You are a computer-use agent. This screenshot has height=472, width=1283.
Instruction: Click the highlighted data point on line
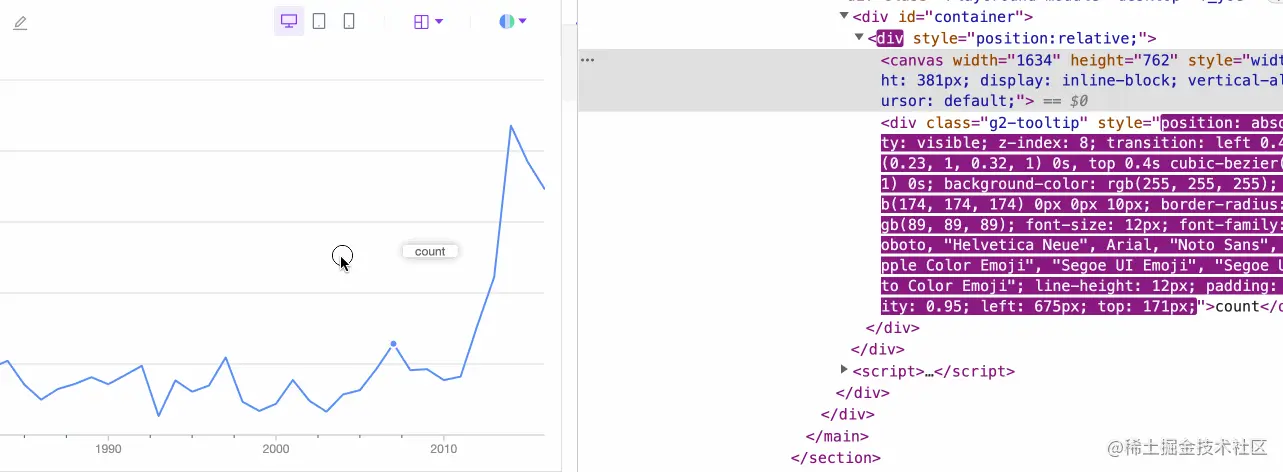point(393,343)
